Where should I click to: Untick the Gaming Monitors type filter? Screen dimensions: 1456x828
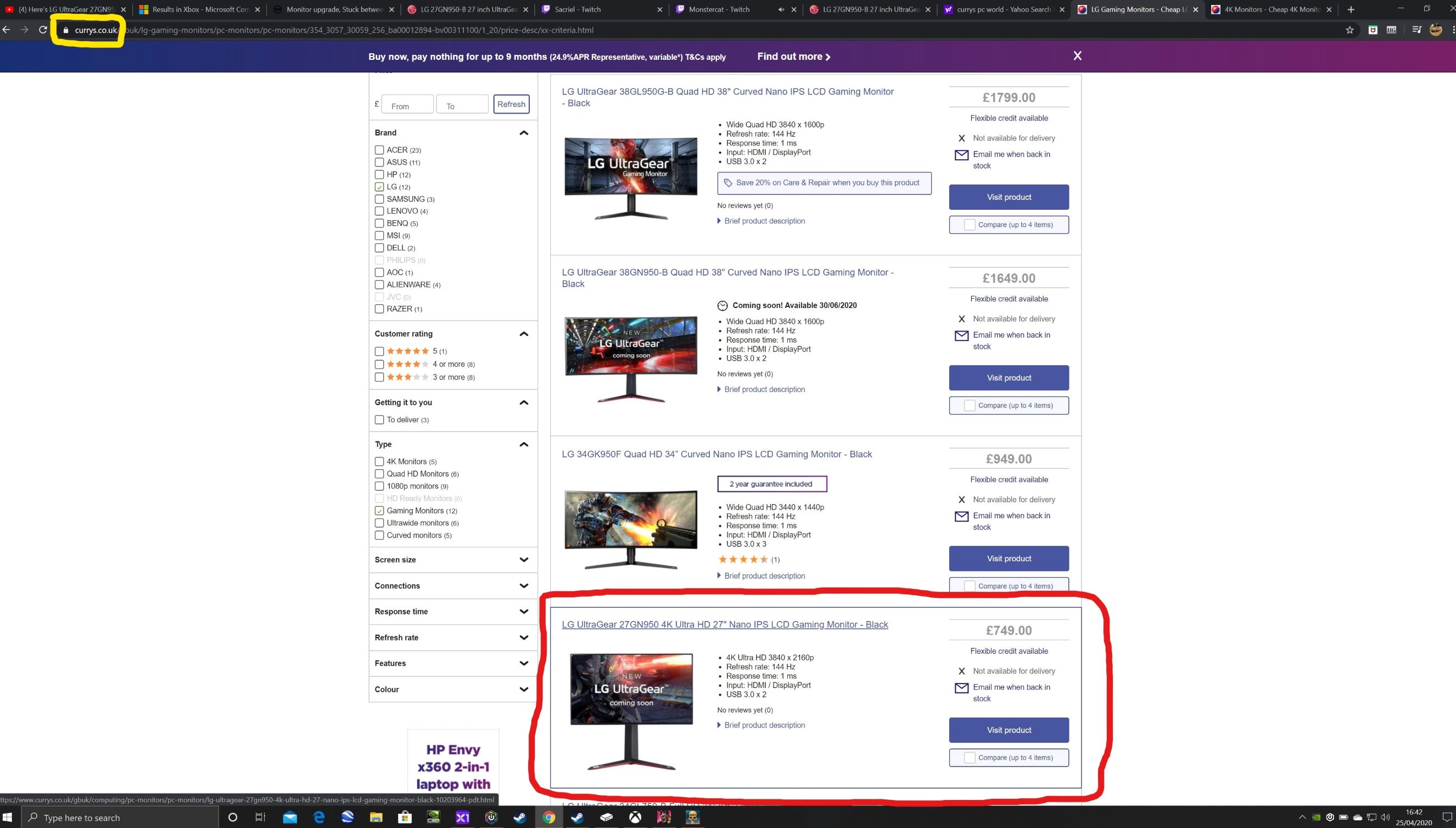tap(379, 511)
